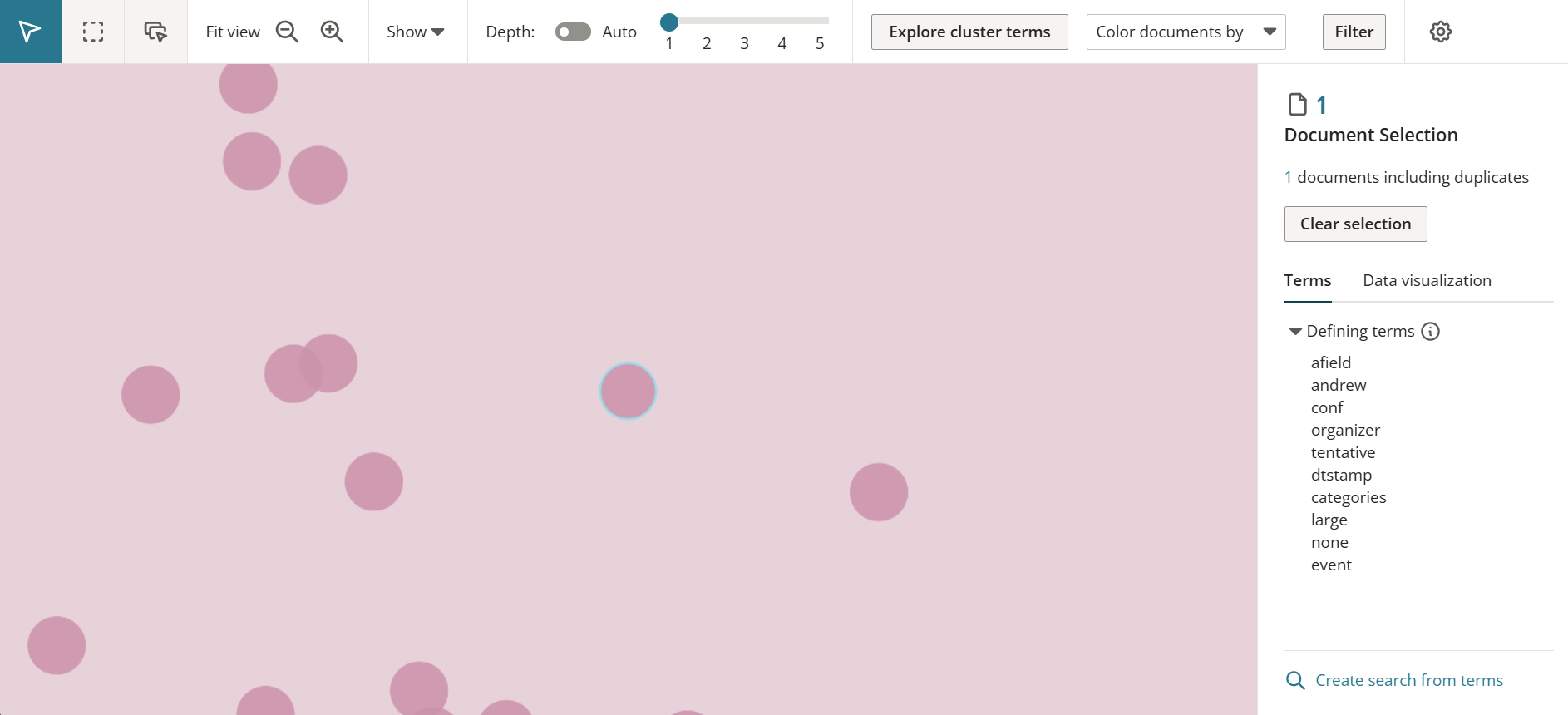Click the info icon beside Defining terms
The height and width of the screenshot is (715, 1568).
coord(1431,331)
